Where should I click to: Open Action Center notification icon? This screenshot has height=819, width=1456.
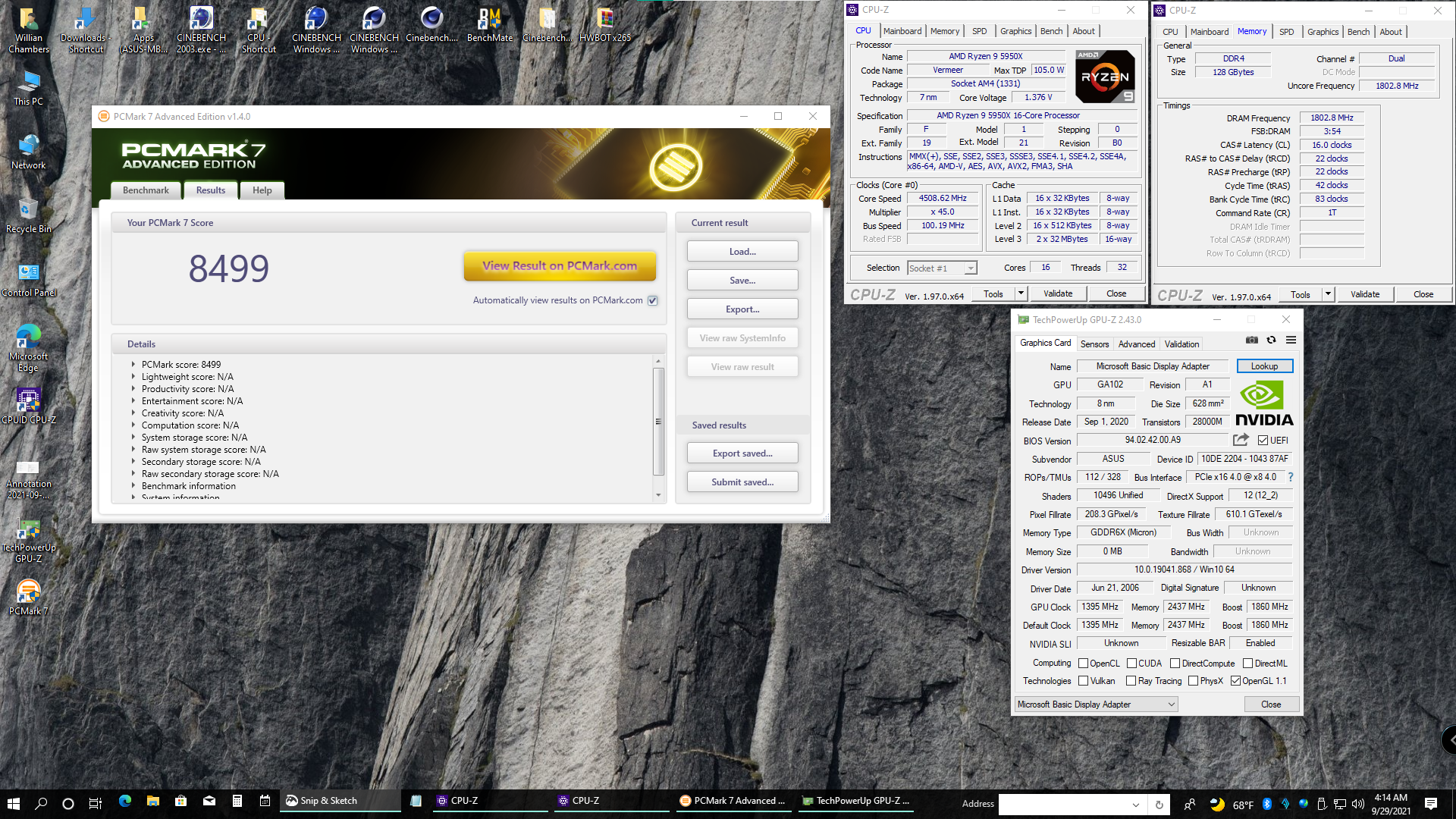[1430, 804]
